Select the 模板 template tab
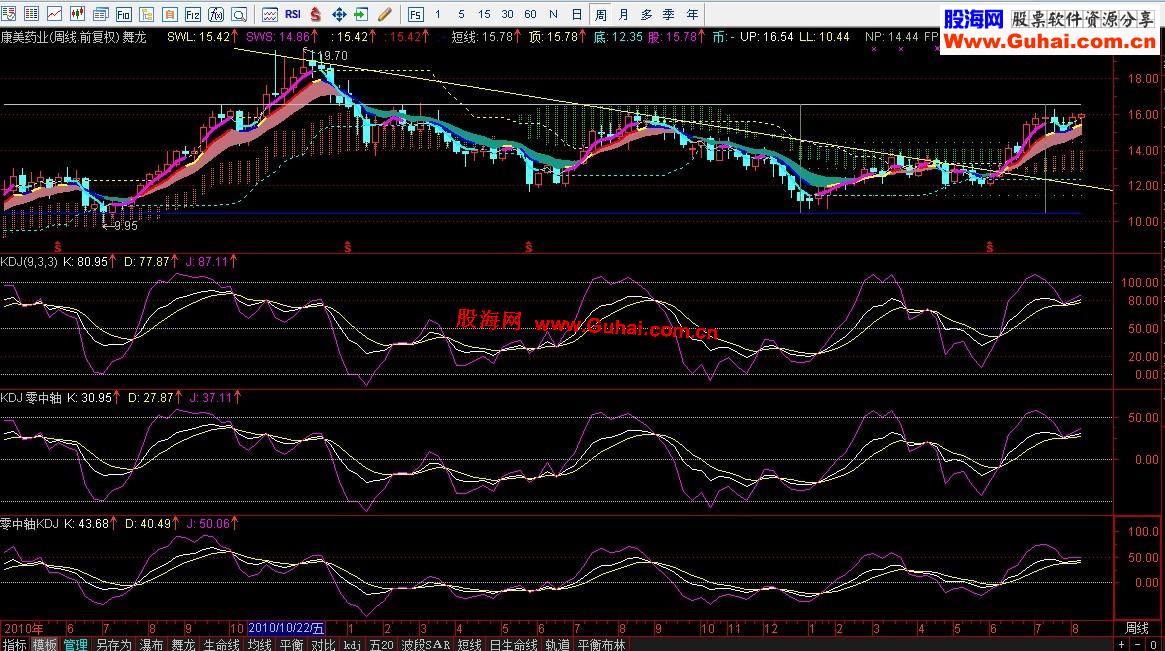The image size is (1165, 651). coord(45,644)
